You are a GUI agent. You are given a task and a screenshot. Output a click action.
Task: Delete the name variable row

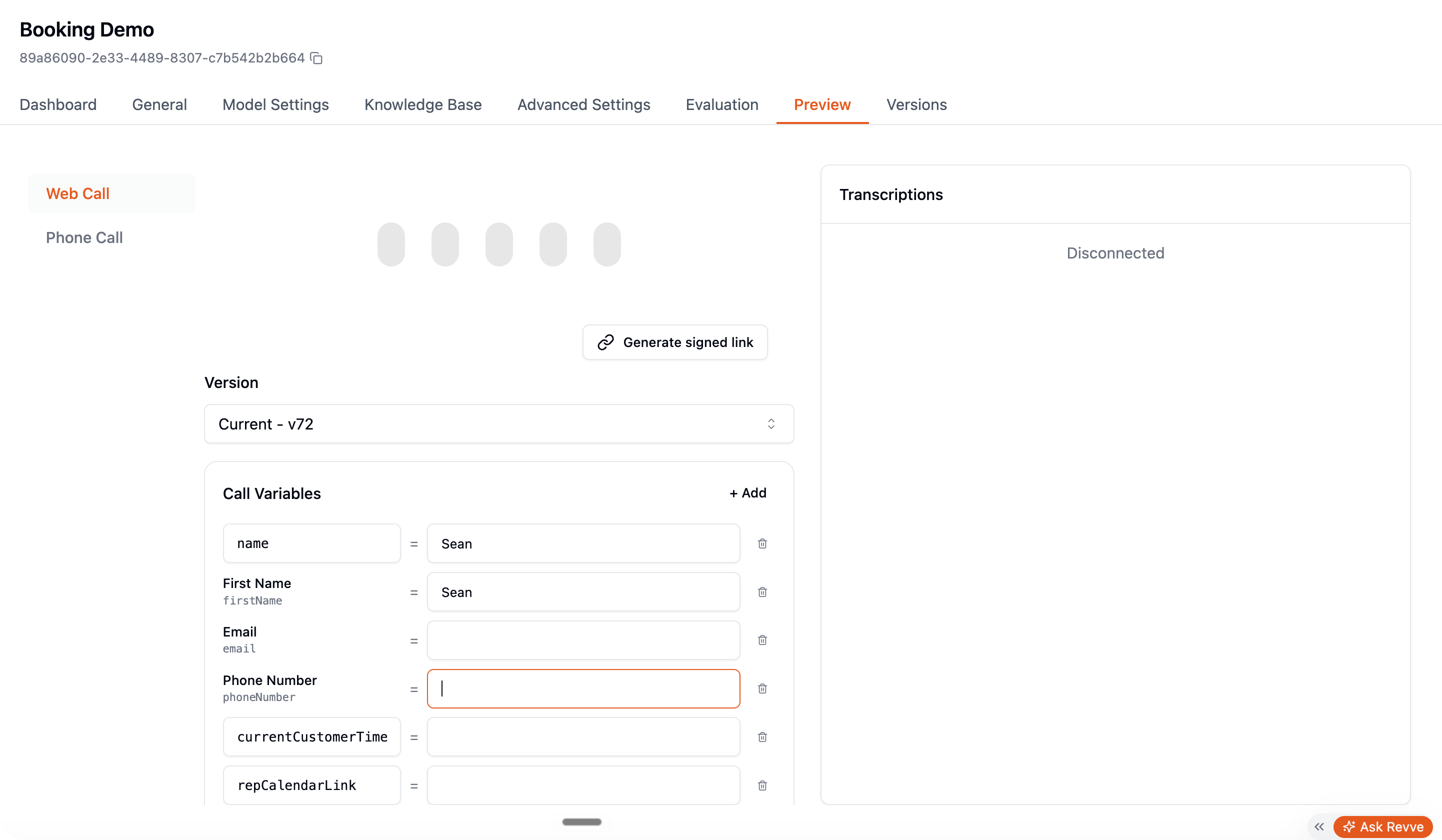pyautogui.click(x=762, y=543)
